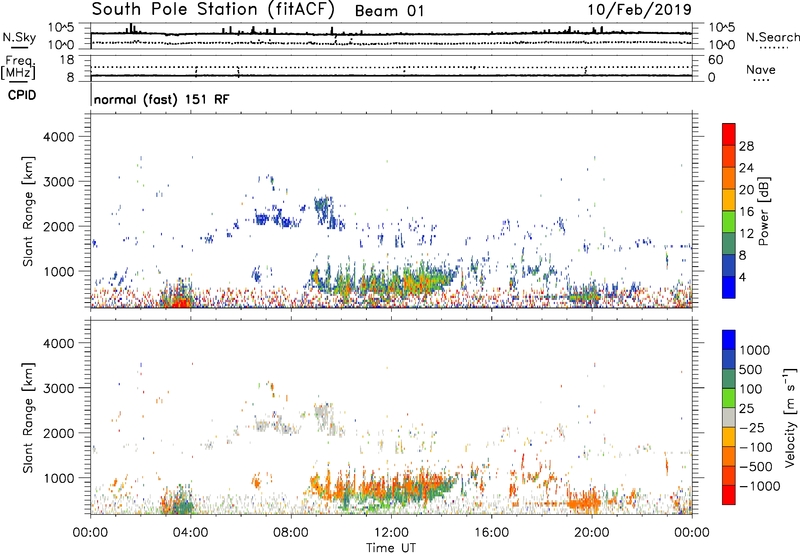Pick the 4–8 dB blue Power colorbar segment
This screenshot has height=554, width=800.
click(729, 265)
